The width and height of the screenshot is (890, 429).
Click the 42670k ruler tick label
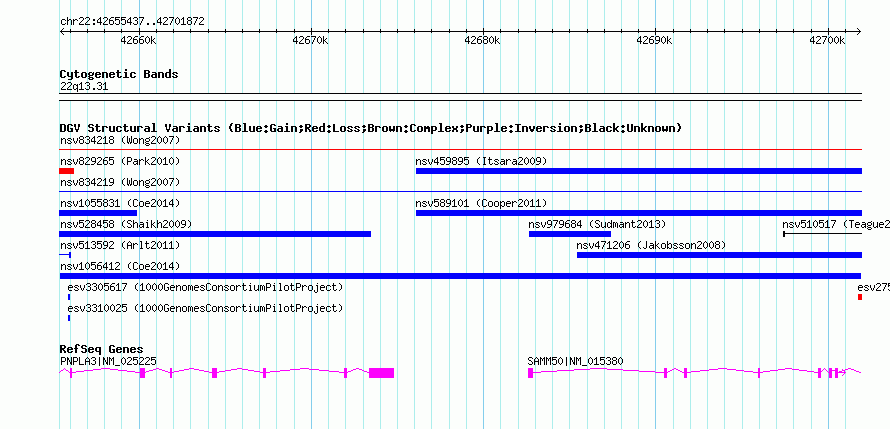pyautogui.click(x=310, y=40)
